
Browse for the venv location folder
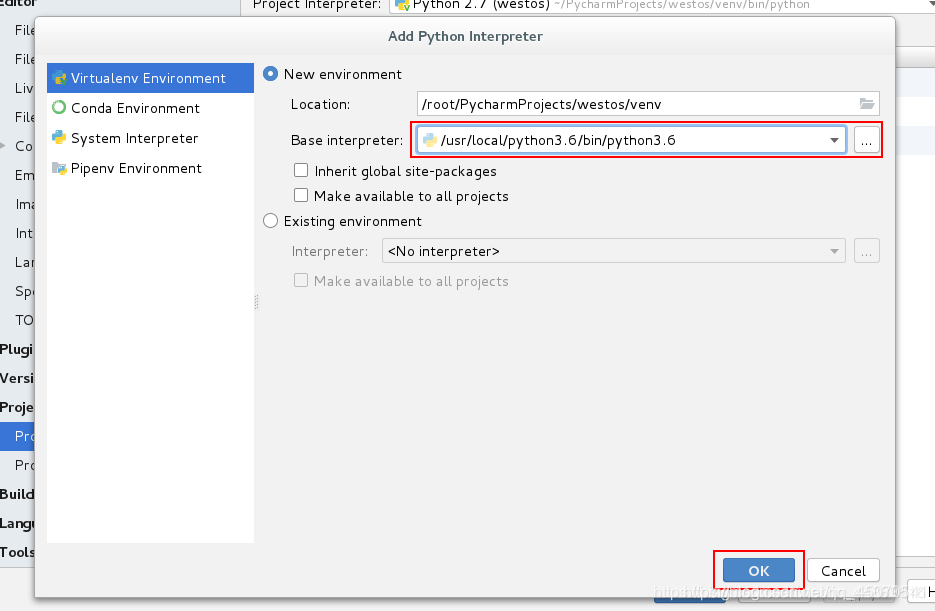coord(867,104)
